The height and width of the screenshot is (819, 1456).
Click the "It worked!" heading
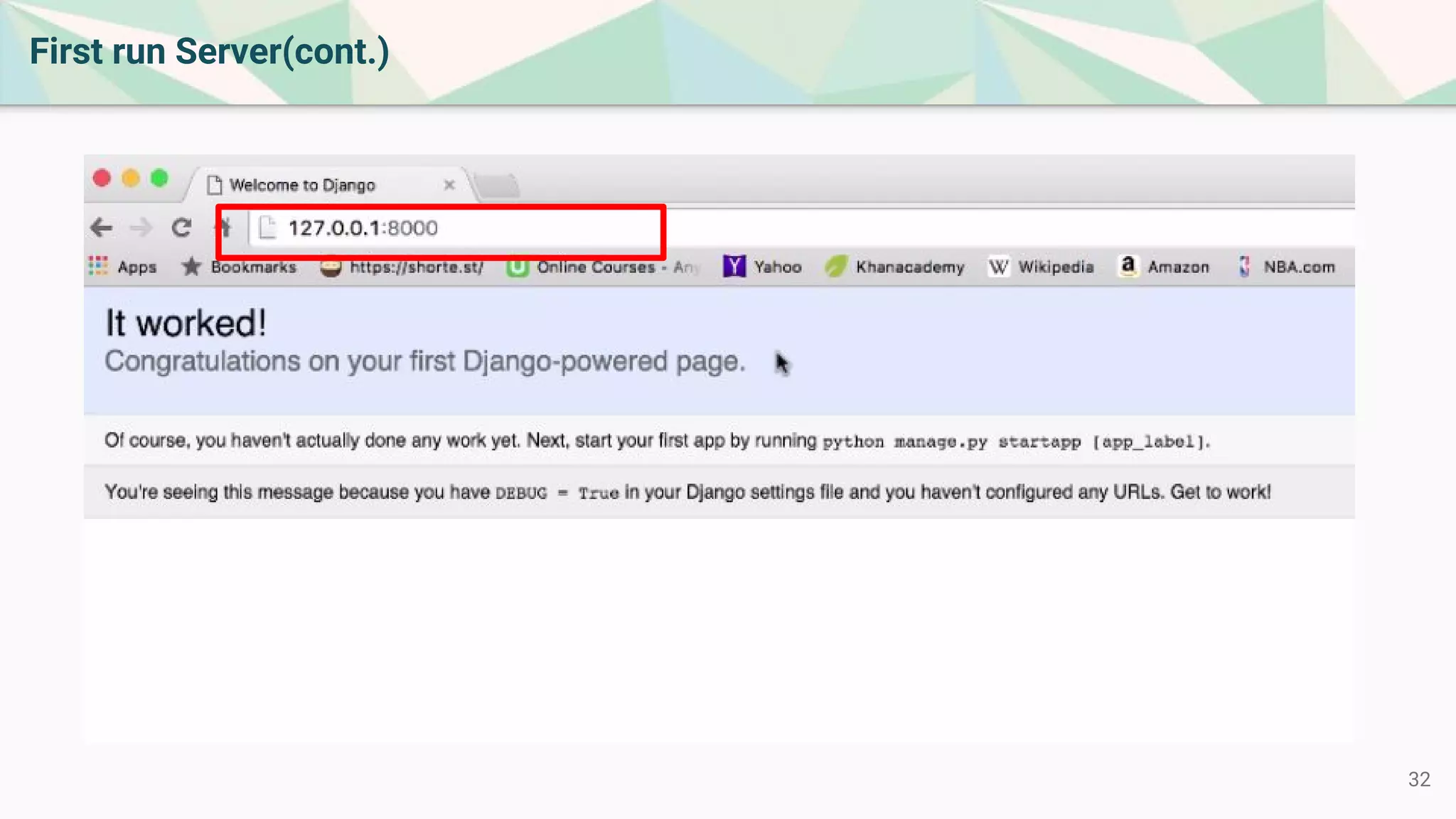[186, 323]
